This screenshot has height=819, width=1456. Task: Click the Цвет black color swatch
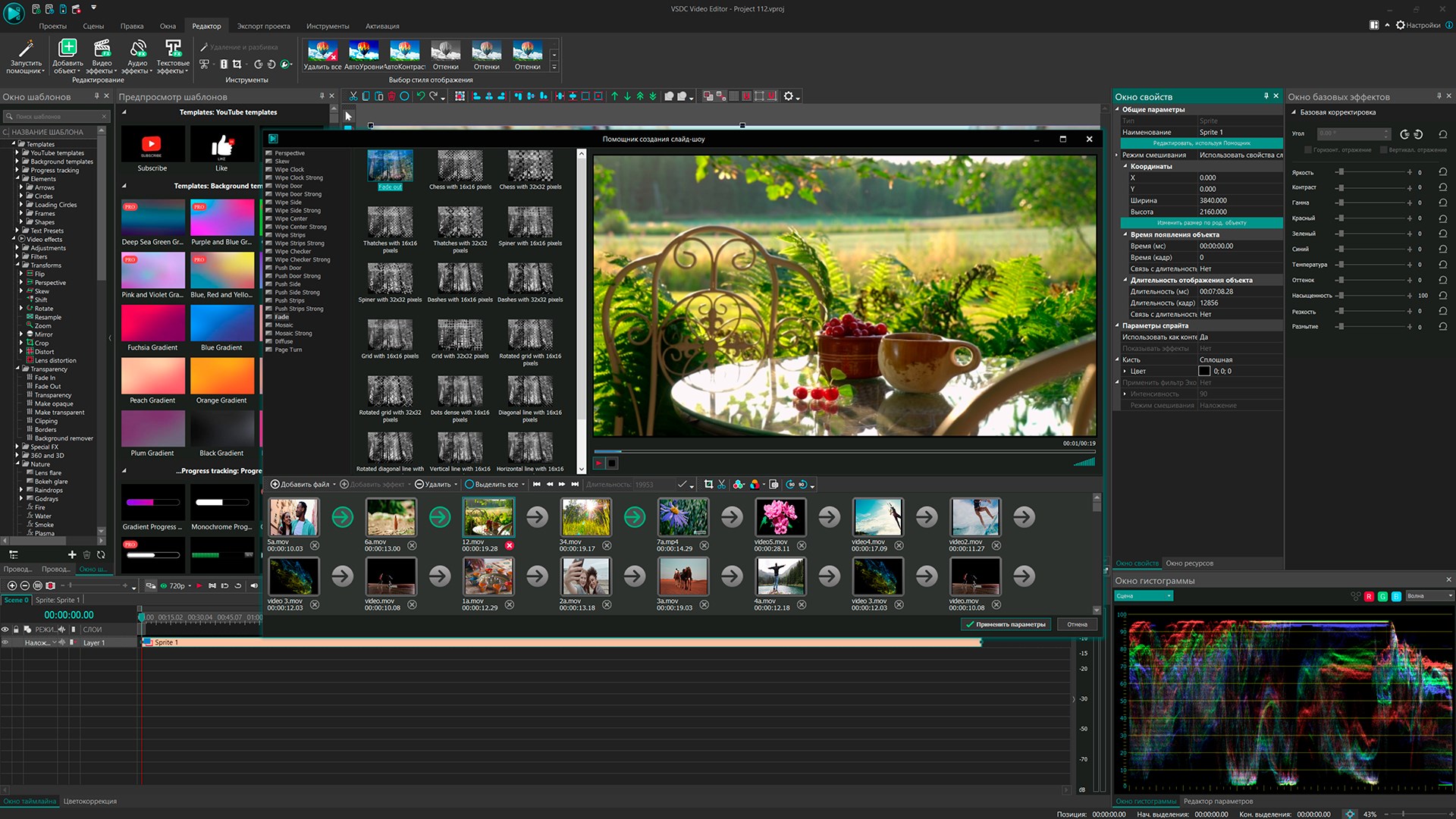(x=1203, y=371)
